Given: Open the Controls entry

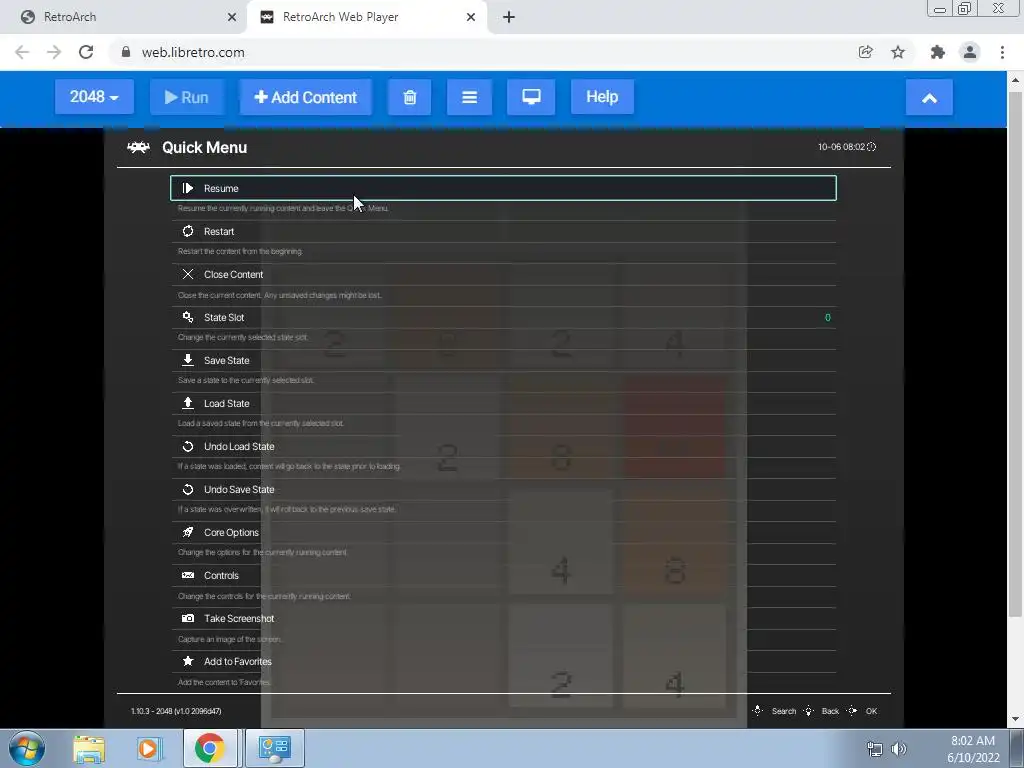Looking at the screenshot, I should 503,576.
